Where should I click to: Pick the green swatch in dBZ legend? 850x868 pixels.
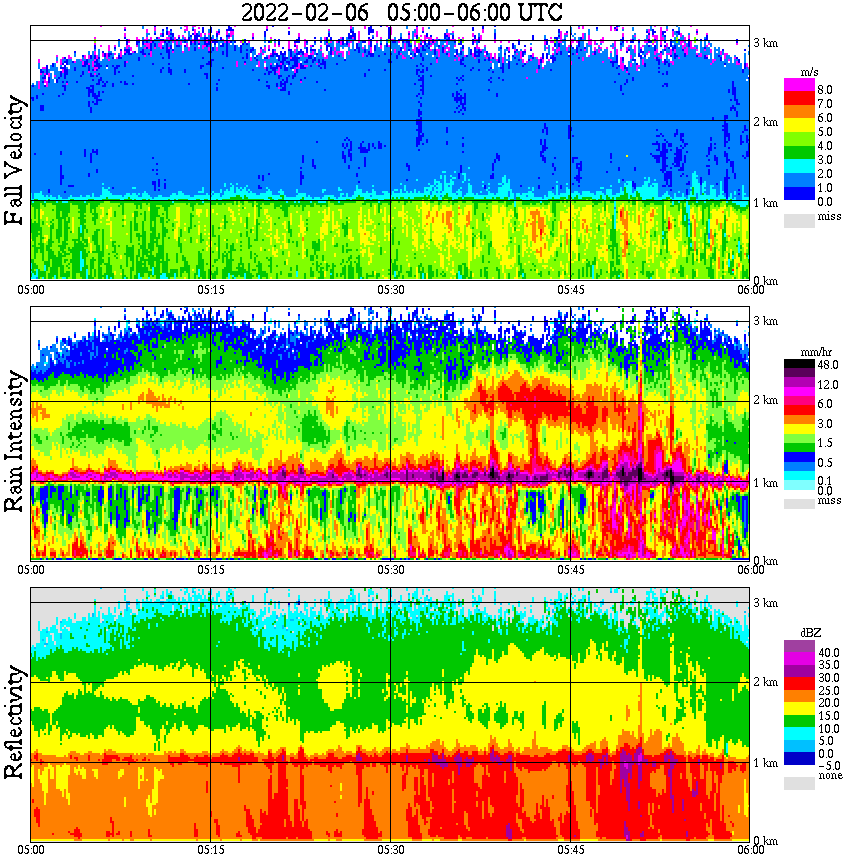(x=799, y=721)
